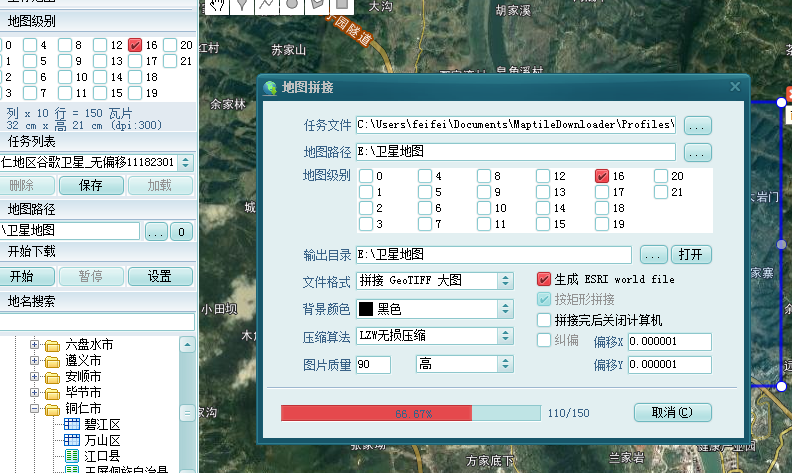Screen dimensions: 792x473
Task: Click the 遵义市 folder icon
Action: coord(52,360)
